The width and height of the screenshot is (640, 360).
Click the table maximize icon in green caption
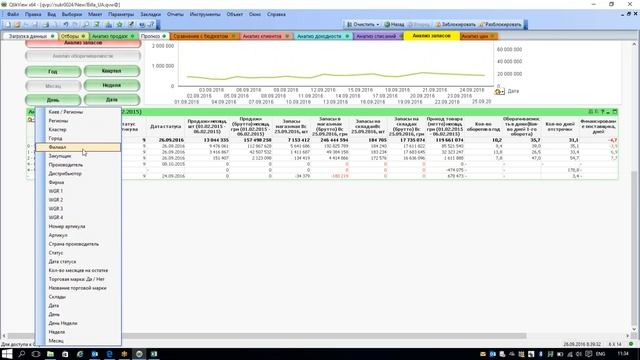(615, 111)
